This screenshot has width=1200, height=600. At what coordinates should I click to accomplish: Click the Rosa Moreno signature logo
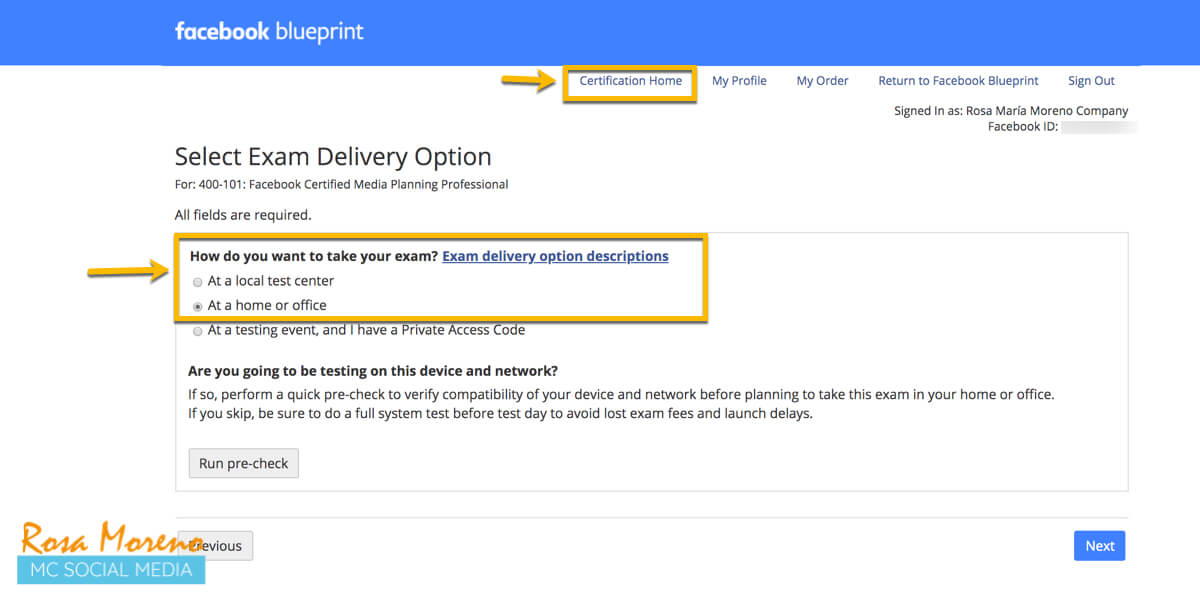click(x=100, y=540)
